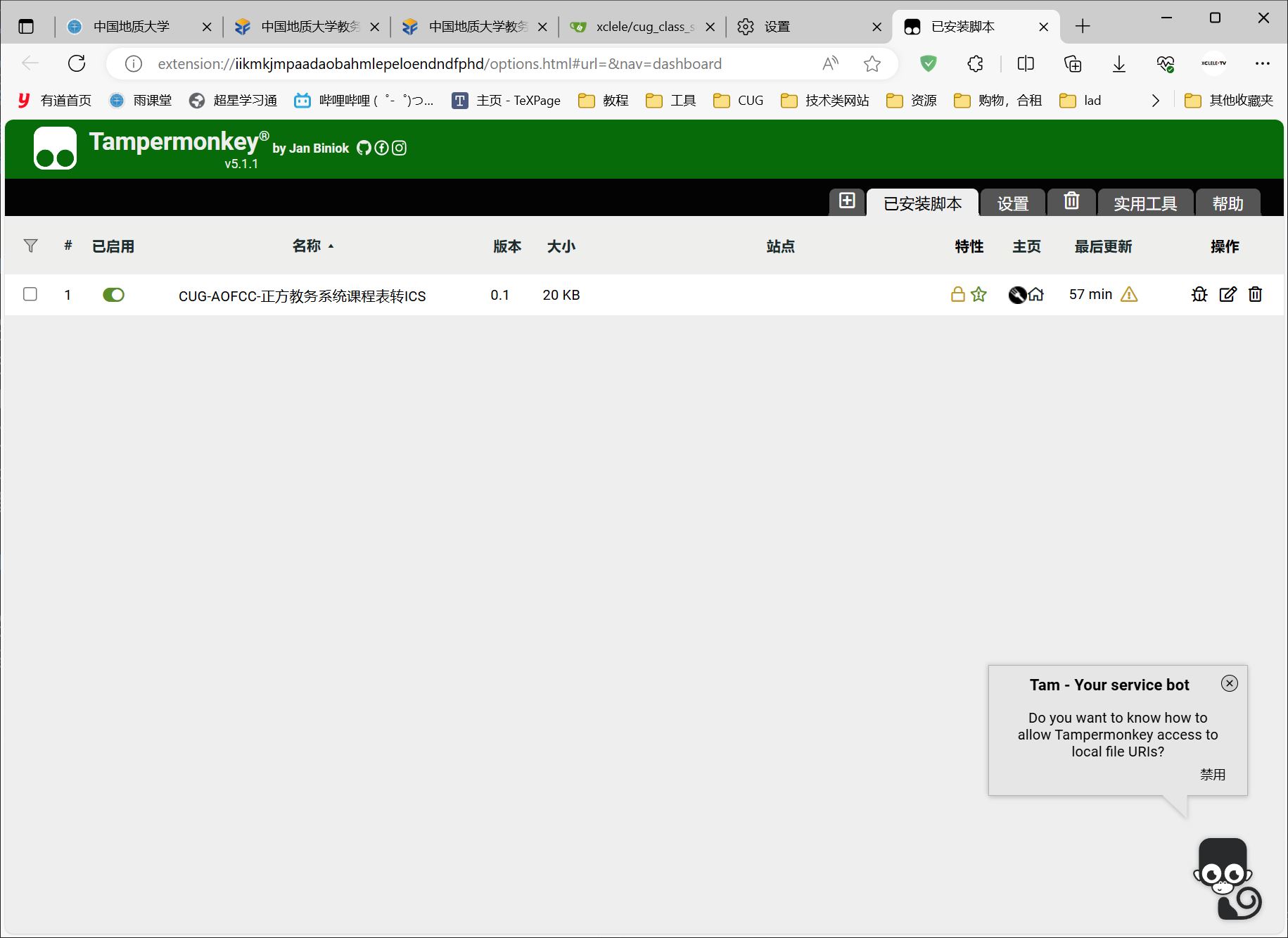Open Jan Biniok's GitHub icon link
Viewport: 1288px width, 938px height.
tap(364, 148)
